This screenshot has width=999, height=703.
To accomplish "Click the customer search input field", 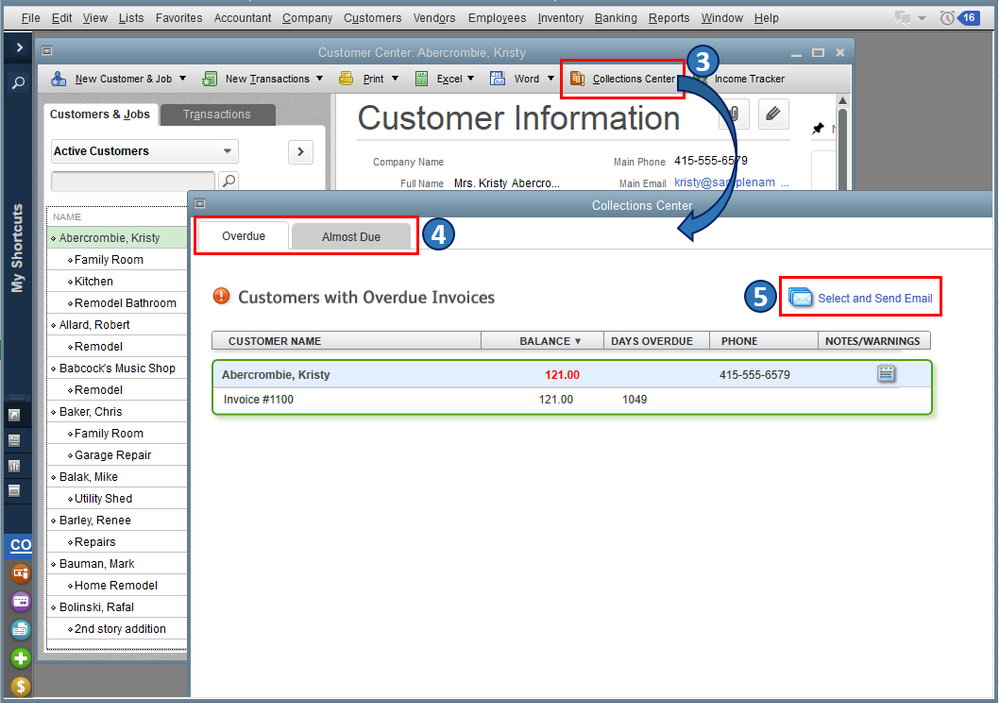I will click(x=133, y=181).
